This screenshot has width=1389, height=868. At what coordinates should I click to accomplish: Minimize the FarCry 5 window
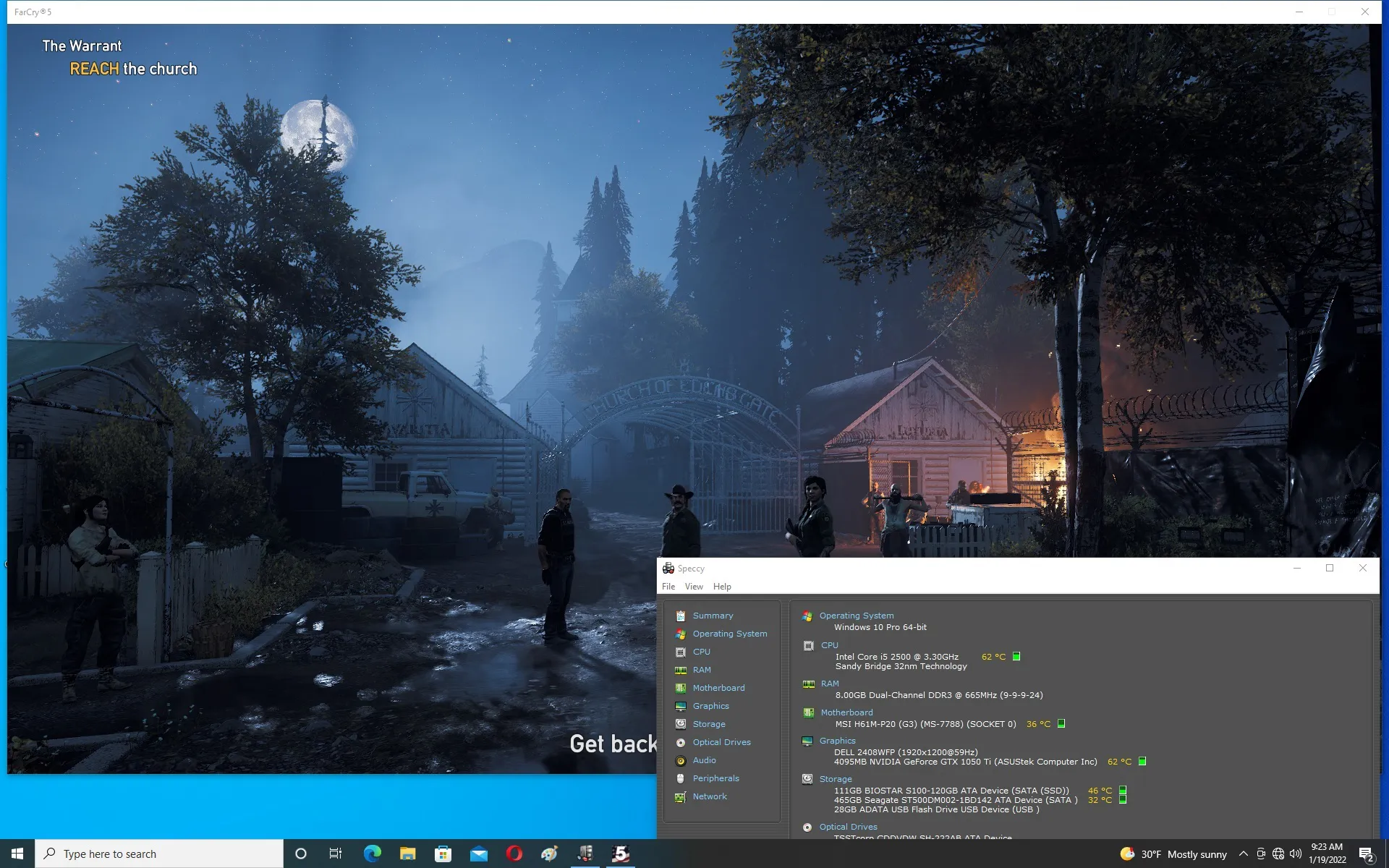point(1299,12)
